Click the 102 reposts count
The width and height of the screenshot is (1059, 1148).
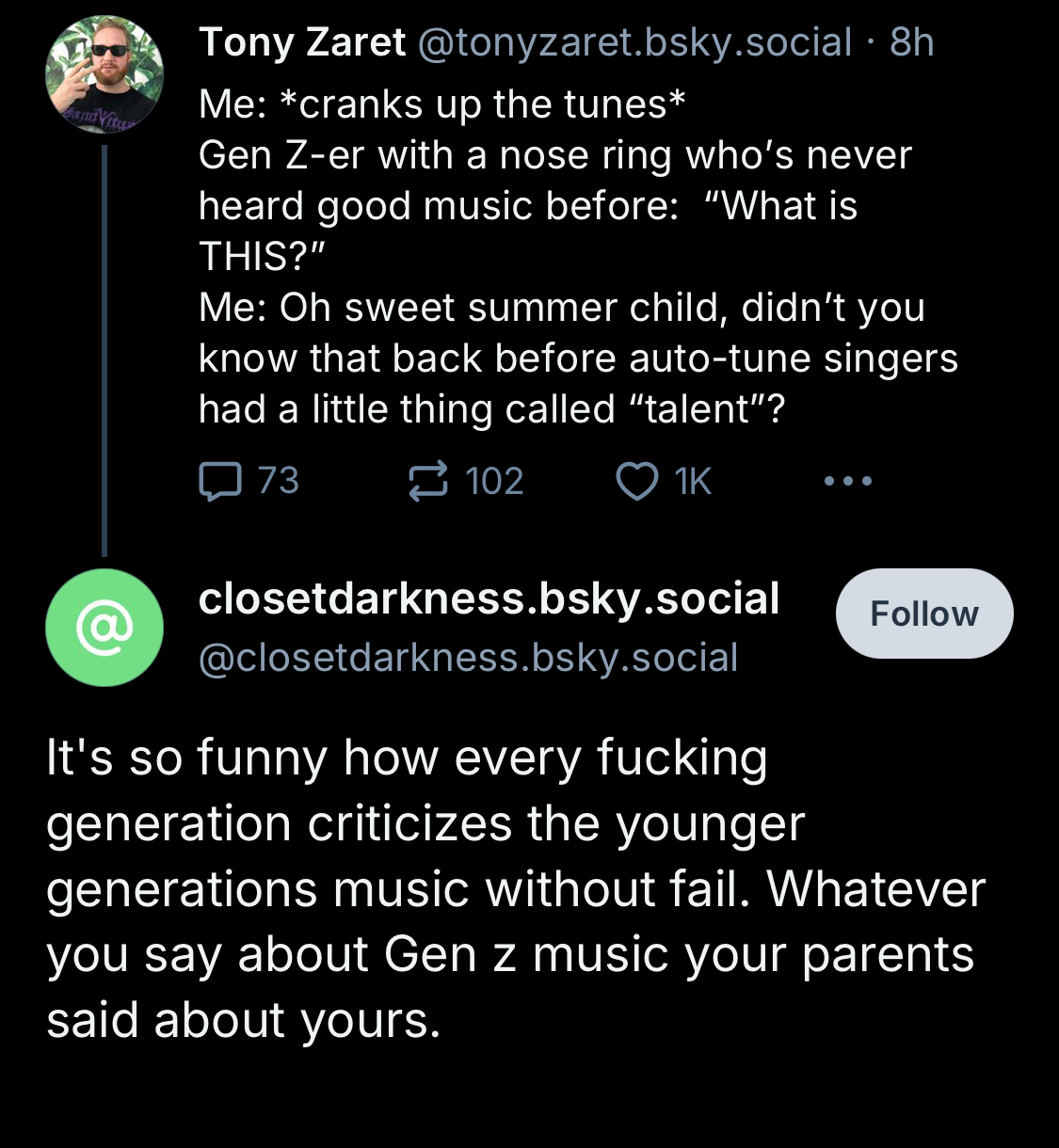[494, 482]
